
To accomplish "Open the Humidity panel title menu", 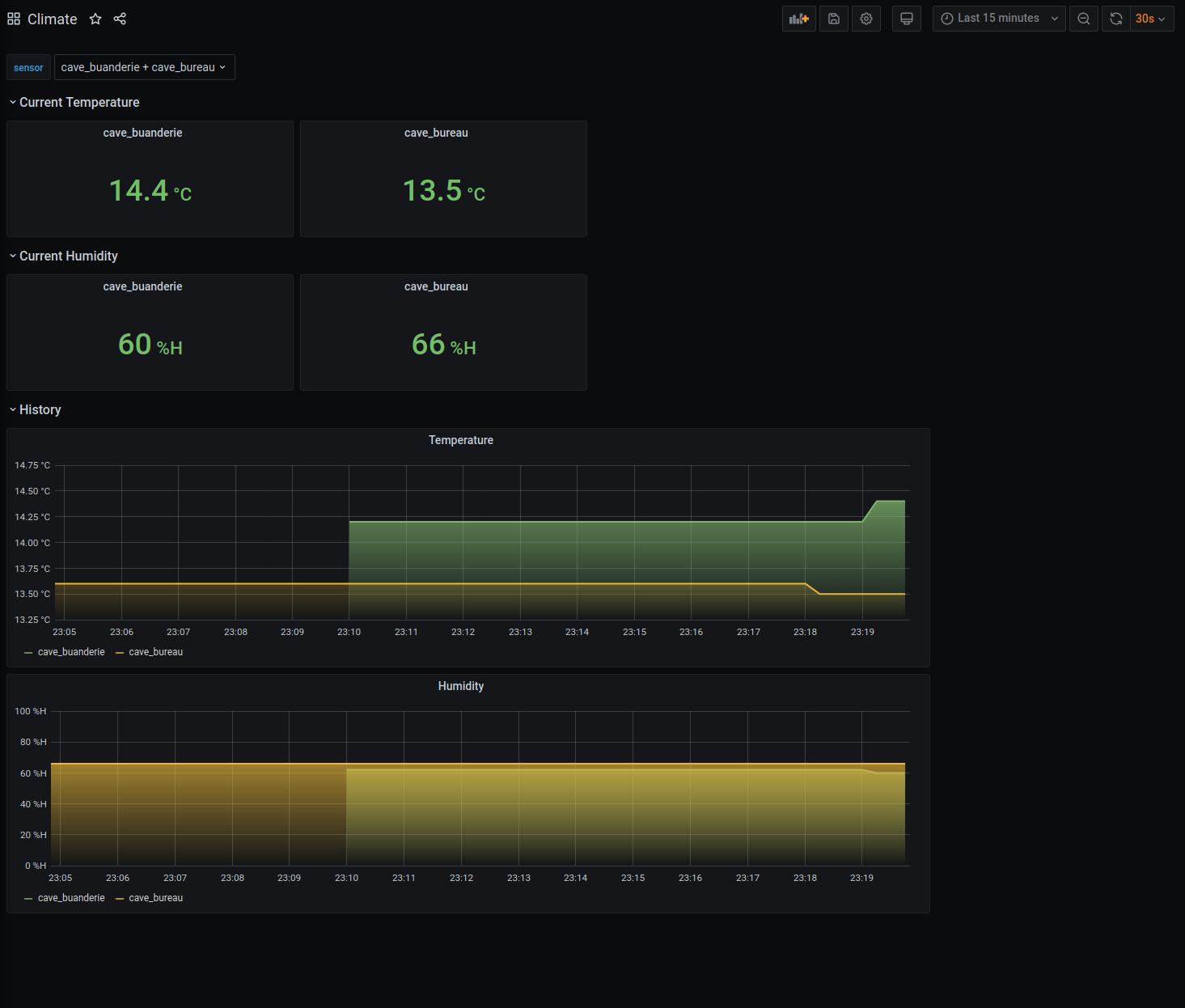I will [x=460, y=686].
